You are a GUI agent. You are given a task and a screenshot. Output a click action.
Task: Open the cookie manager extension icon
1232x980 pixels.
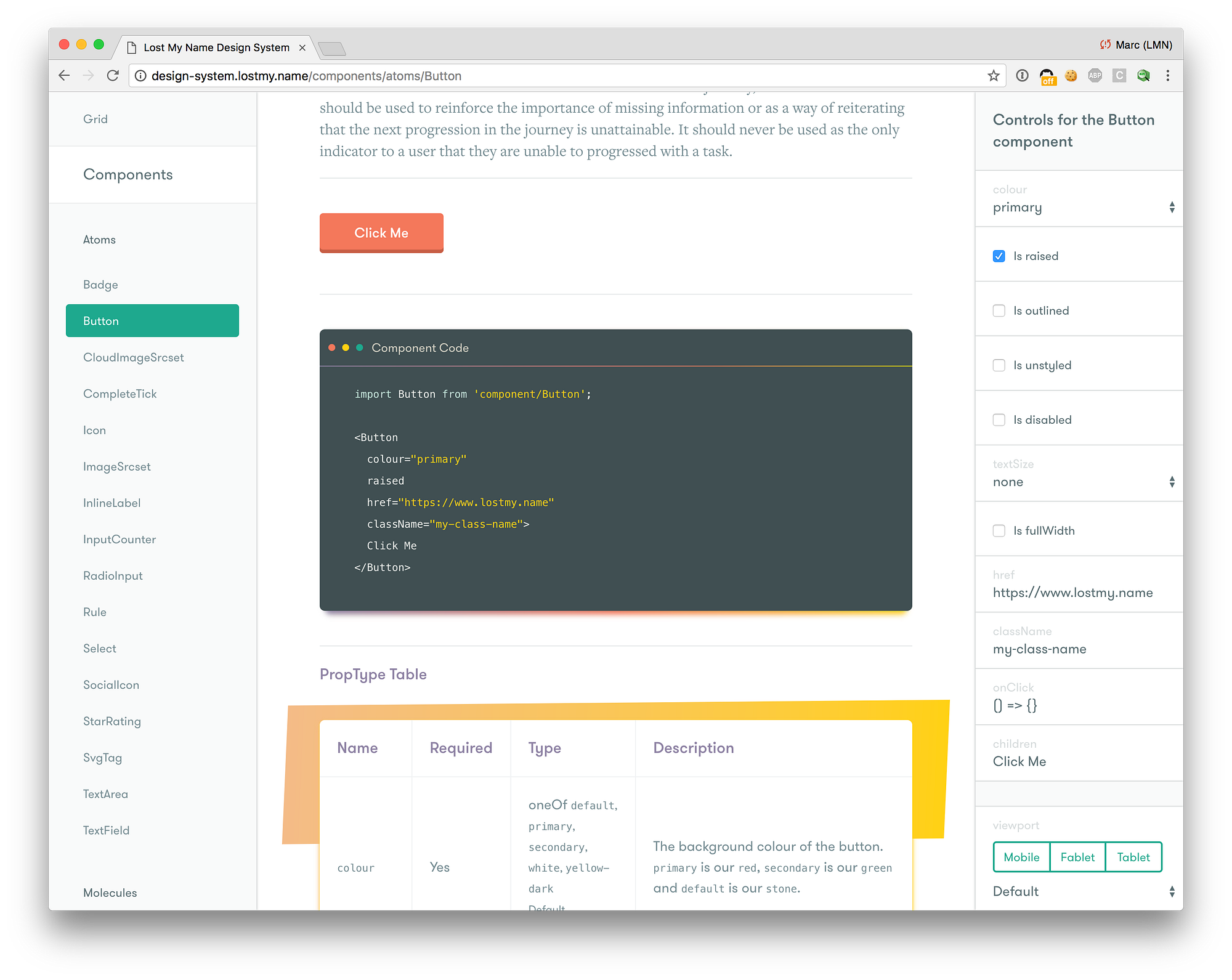tap(1071, 75)
